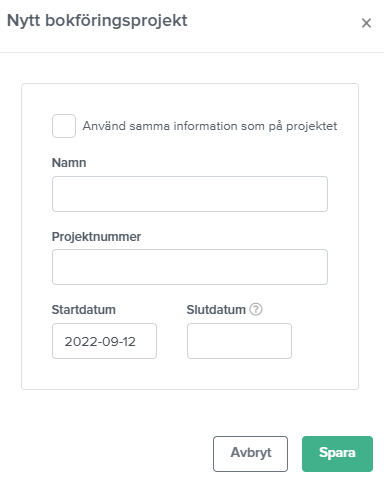Open the empty Slutdatum date field
The height and width of the screenshot is (486, 384).
[x=239, y=341]
